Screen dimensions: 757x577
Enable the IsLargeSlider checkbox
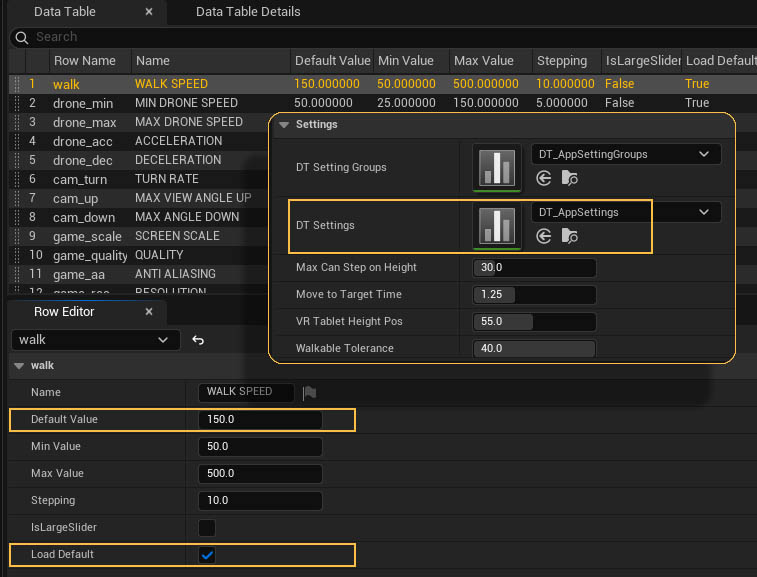(207, 527)
